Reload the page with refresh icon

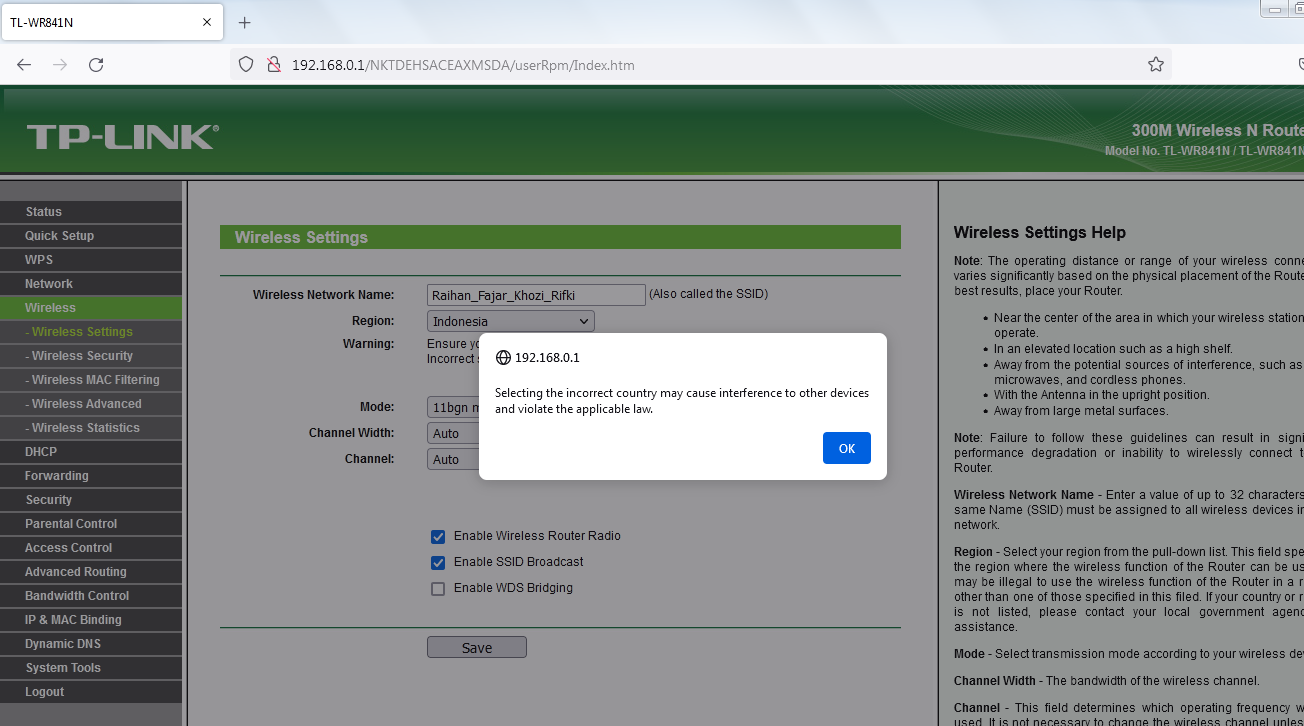96,65
